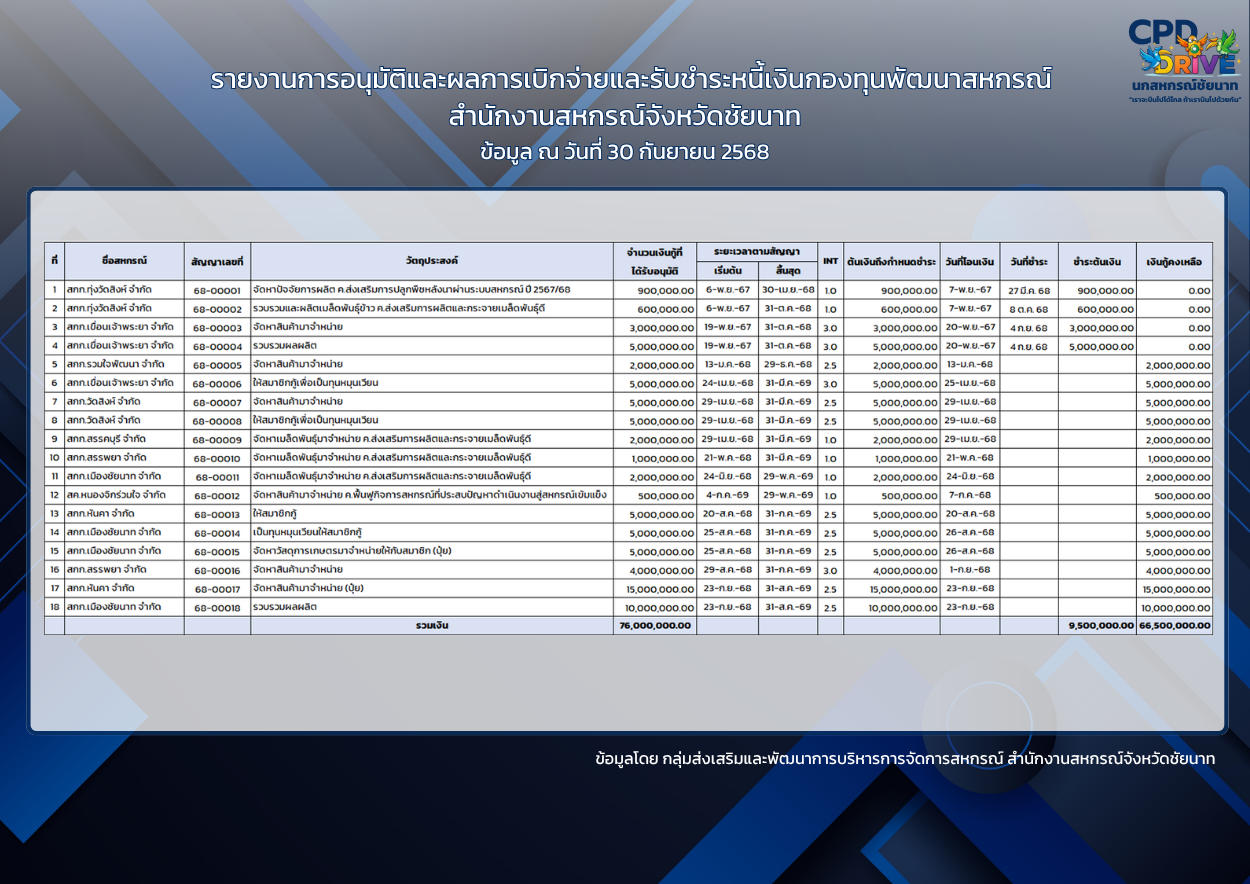Click the 'INT' column header
The image size is (1250, 884).
830,261
